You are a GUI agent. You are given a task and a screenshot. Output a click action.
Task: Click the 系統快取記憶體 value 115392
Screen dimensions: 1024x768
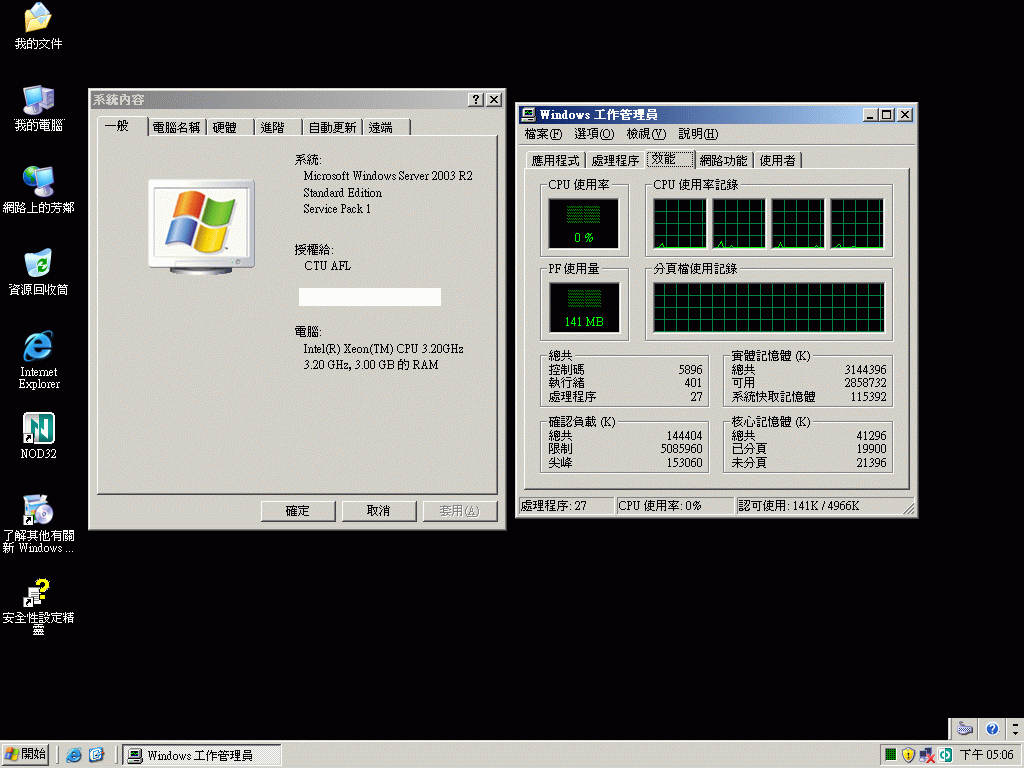coord(869,396)
